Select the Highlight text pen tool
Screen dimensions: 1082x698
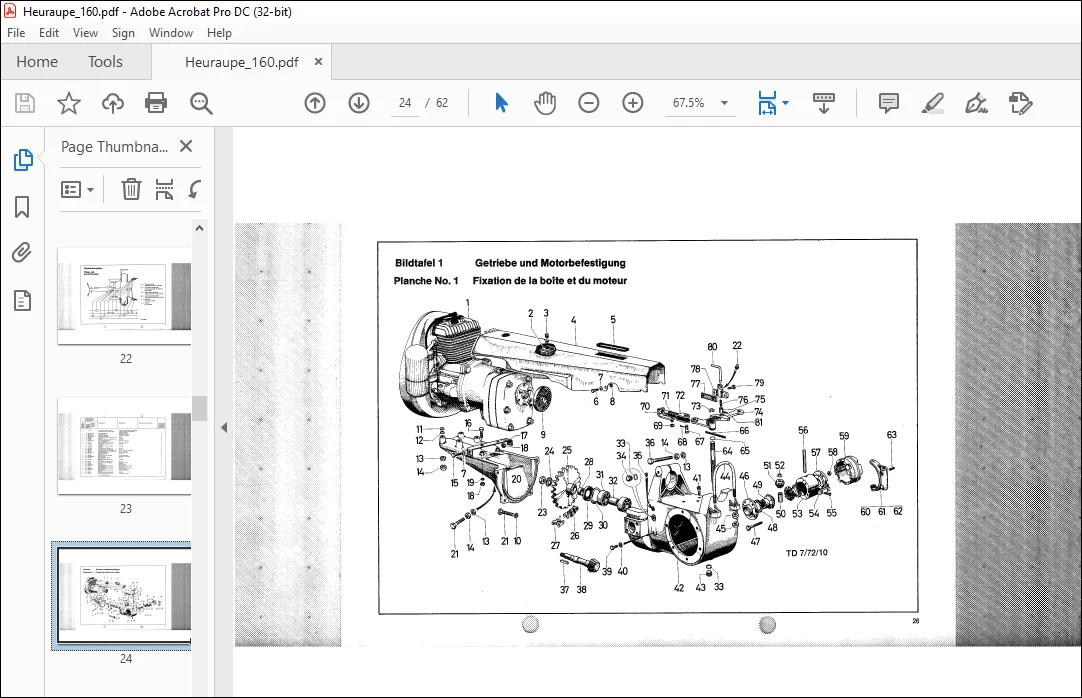[x=932, y=103]
